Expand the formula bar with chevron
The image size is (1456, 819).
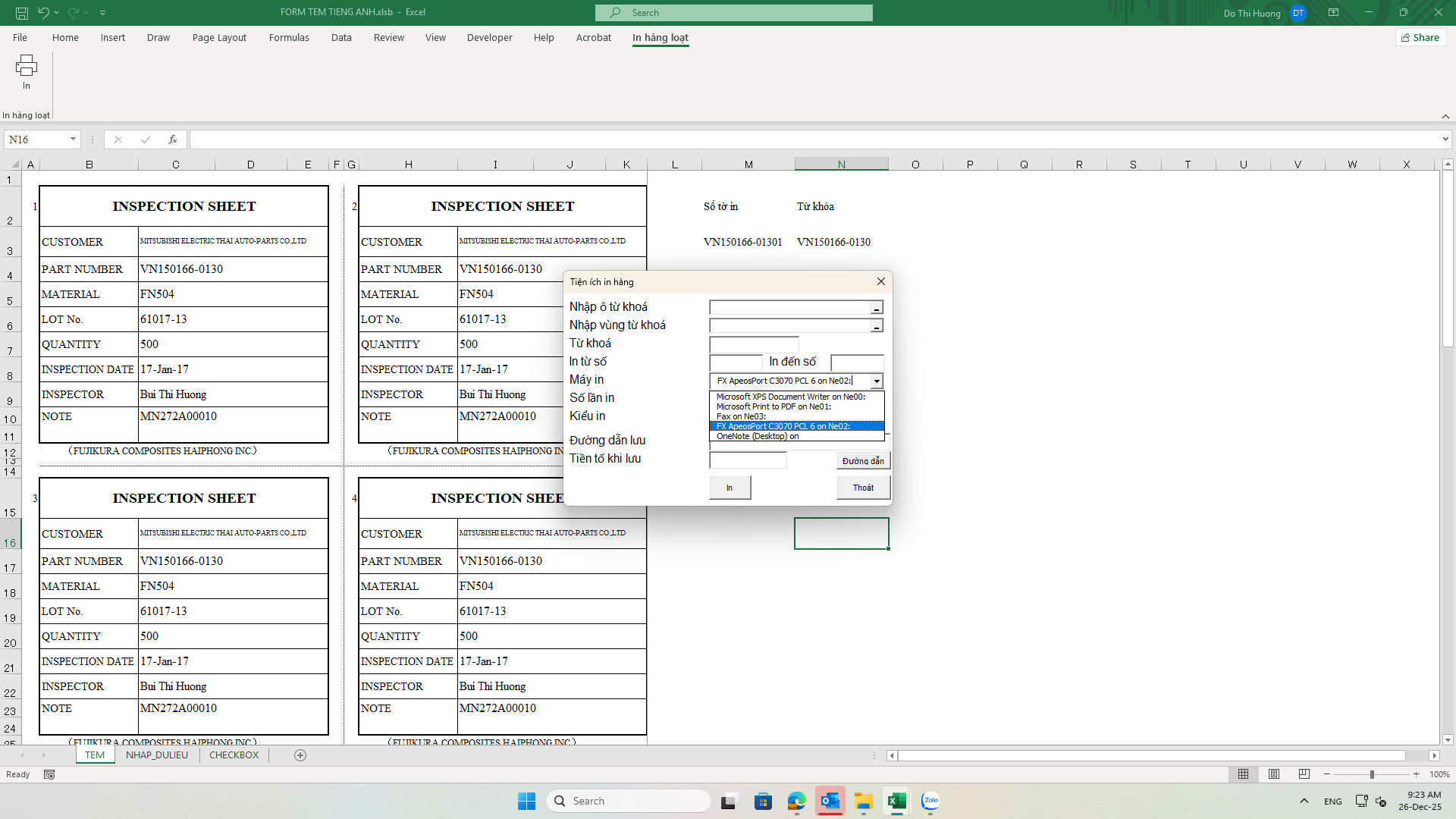pos(1445,140)
